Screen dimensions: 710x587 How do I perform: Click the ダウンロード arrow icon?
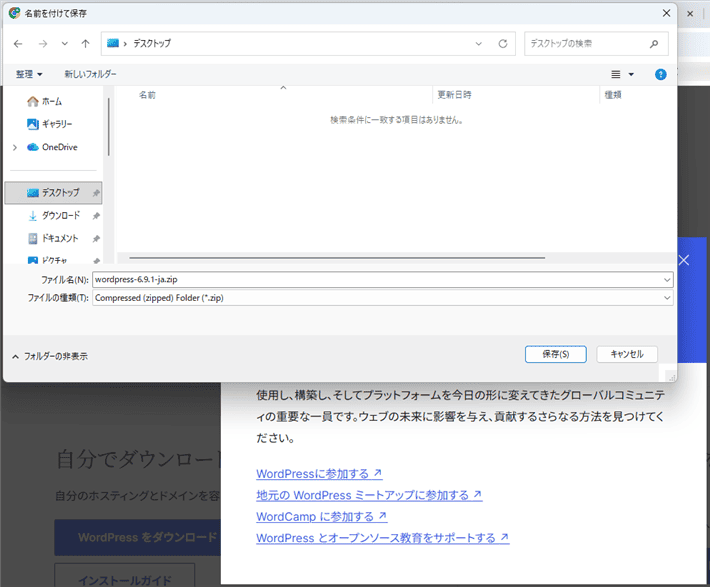tap(33, 216)
